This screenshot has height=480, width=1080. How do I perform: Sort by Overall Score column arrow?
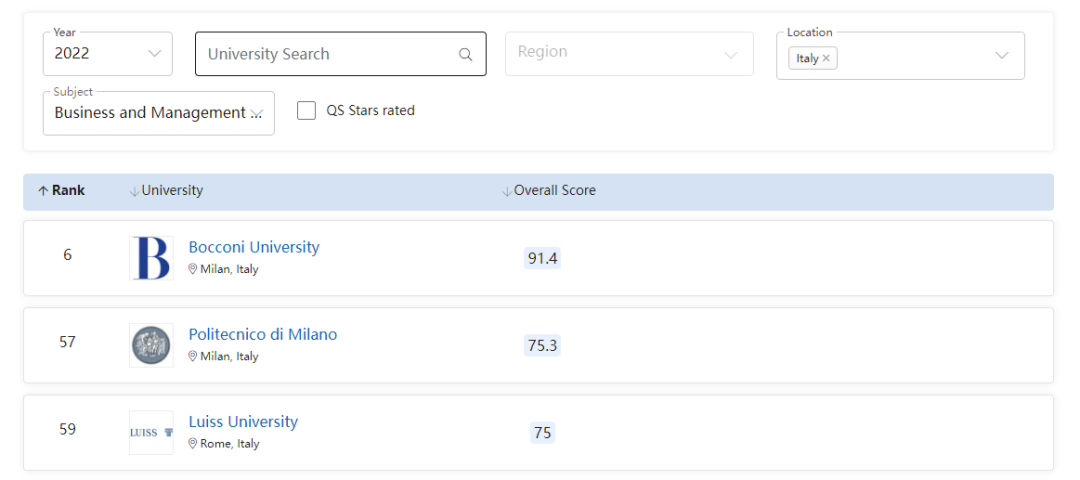[x=508, y=191]
